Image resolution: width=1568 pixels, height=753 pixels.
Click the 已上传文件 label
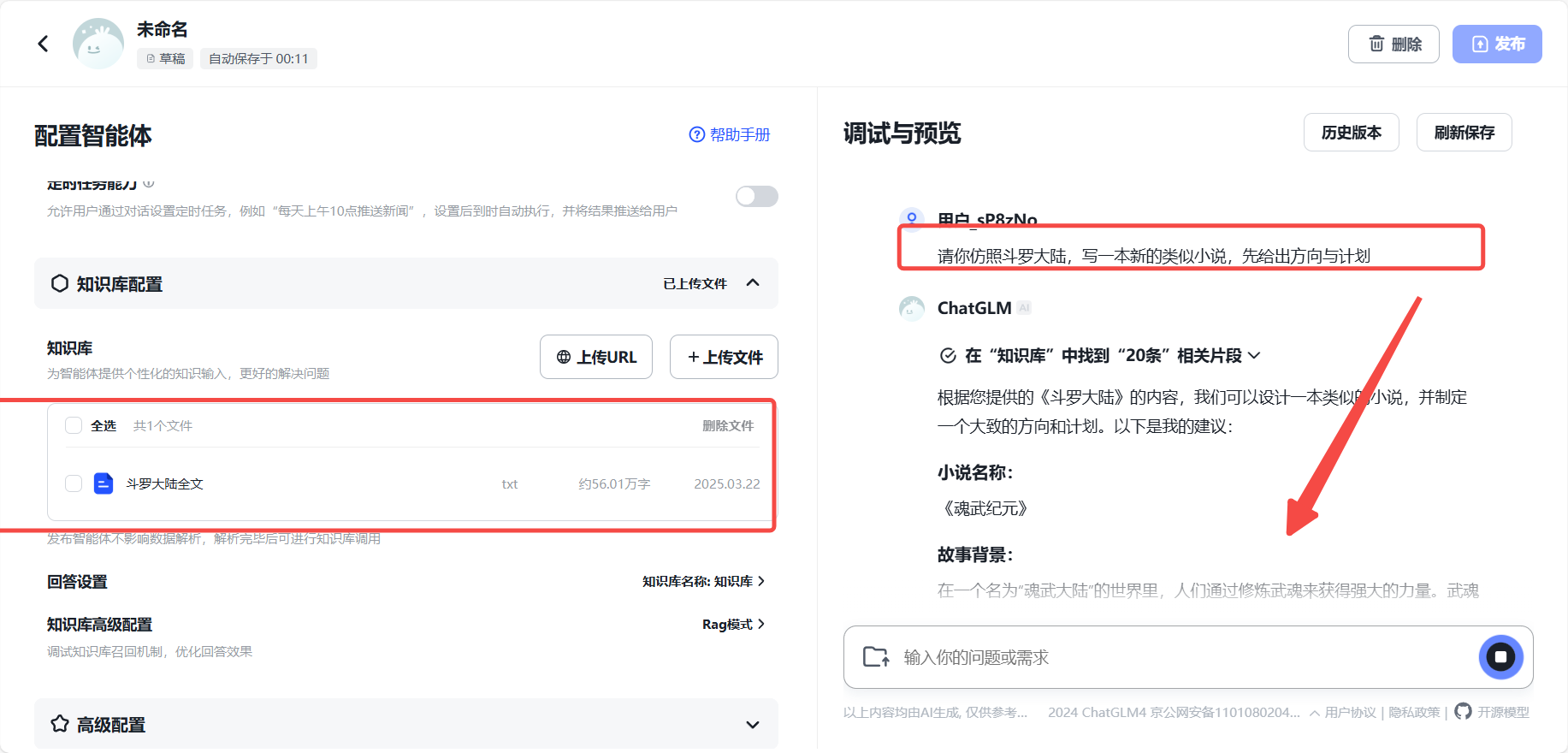click(x=695, y=283)
